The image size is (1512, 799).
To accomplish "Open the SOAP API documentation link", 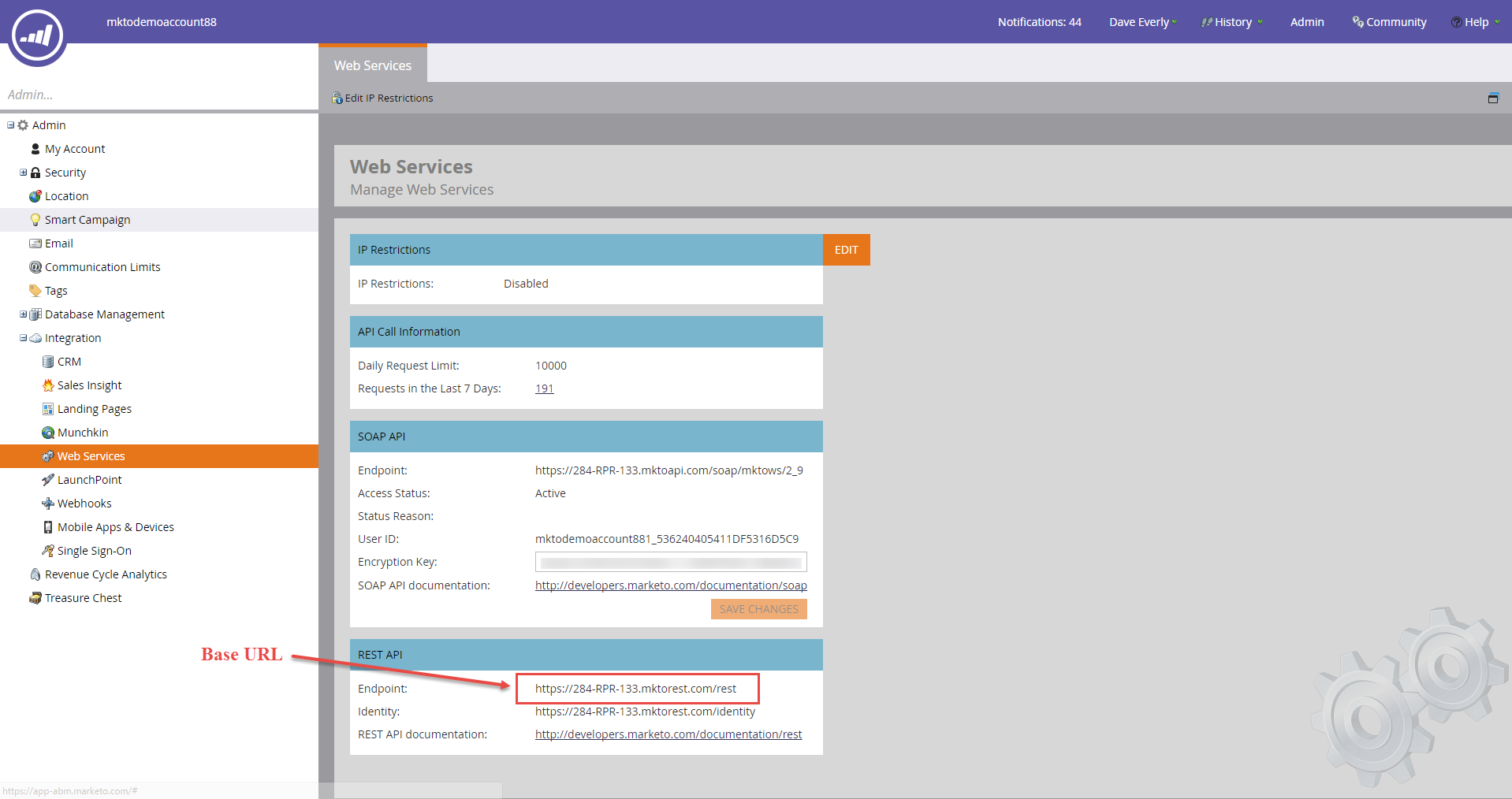I will click(x=671, y=585).
